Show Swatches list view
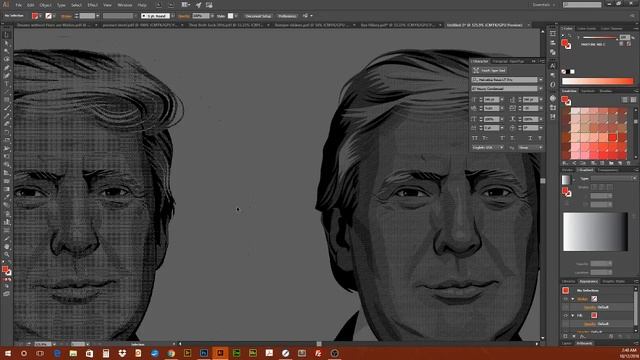The width and height of the screenshot is (640, 360). pos(625,100)
